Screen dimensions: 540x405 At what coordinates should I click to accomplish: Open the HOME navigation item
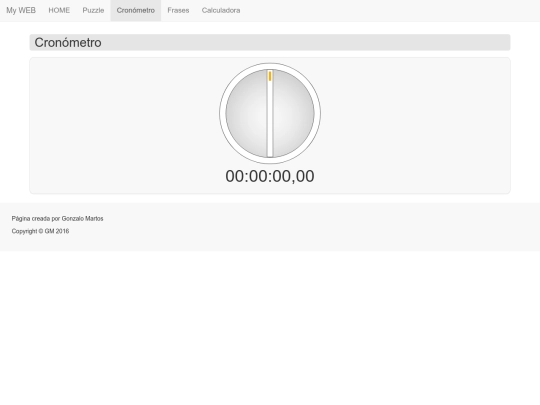tap(59, 10)
